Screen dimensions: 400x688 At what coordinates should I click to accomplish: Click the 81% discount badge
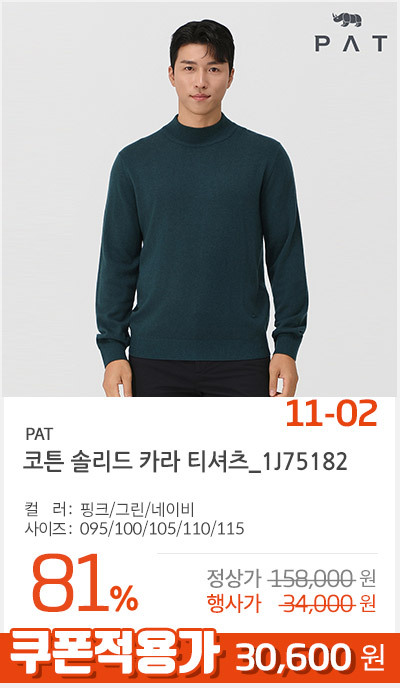click(85, 584)
